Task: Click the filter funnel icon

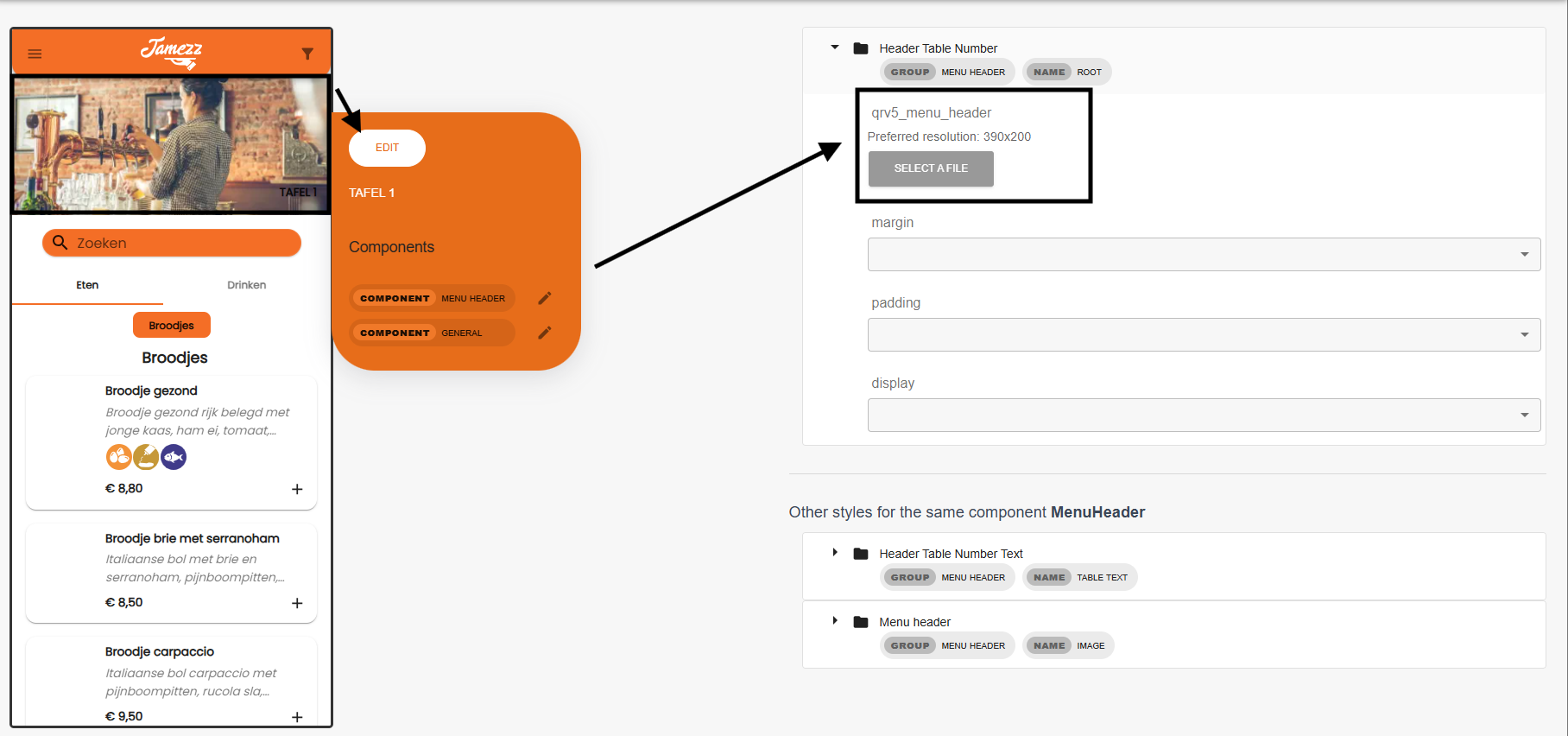Action: (x=307, y=54)
